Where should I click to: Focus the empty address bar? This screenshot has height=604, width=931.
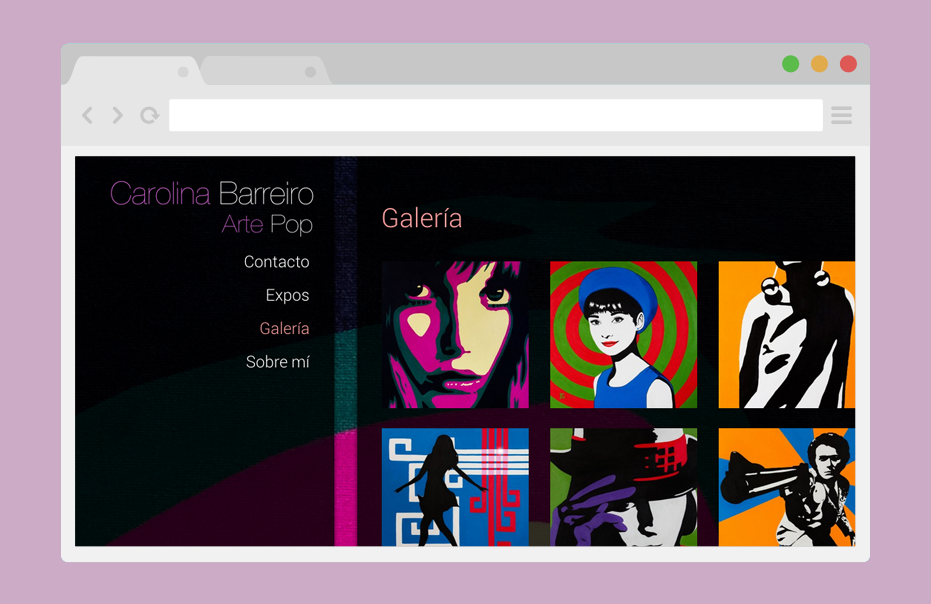coord(496,115)
